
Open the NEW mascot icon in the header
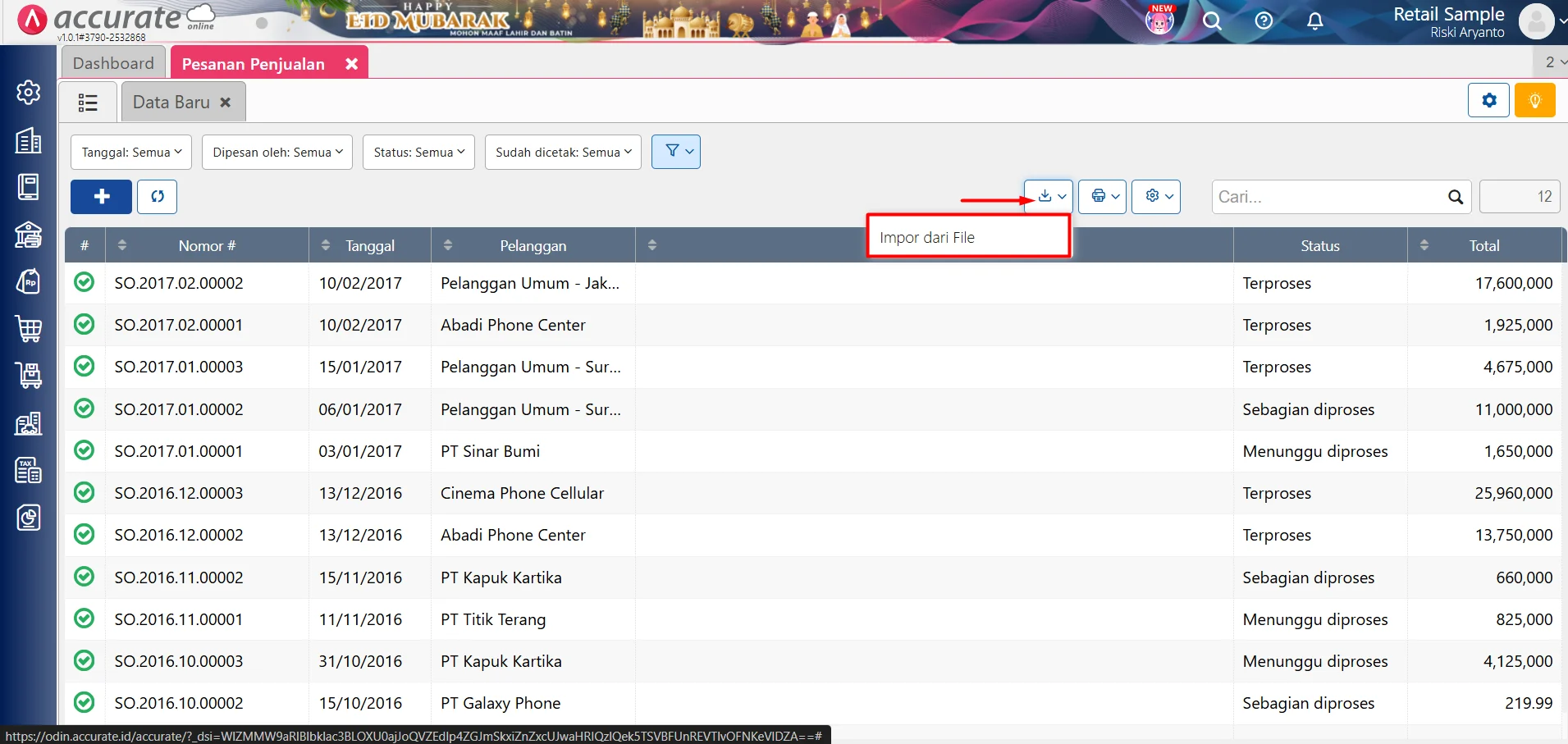click(1159, 21)
